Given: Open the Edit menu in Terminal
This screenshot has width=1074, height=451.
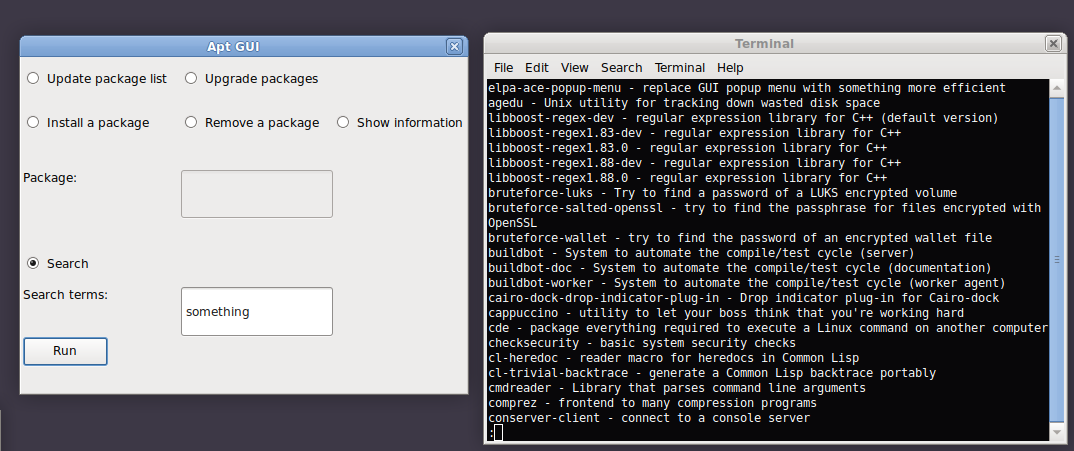Looking at the screenshot, I should [x=537, y=67].
